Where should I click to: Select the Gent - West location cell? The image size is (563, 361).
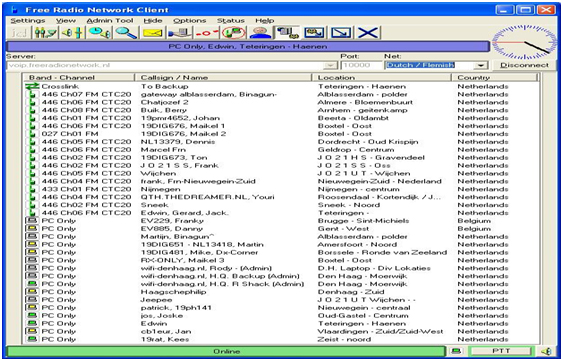point(343,229)
